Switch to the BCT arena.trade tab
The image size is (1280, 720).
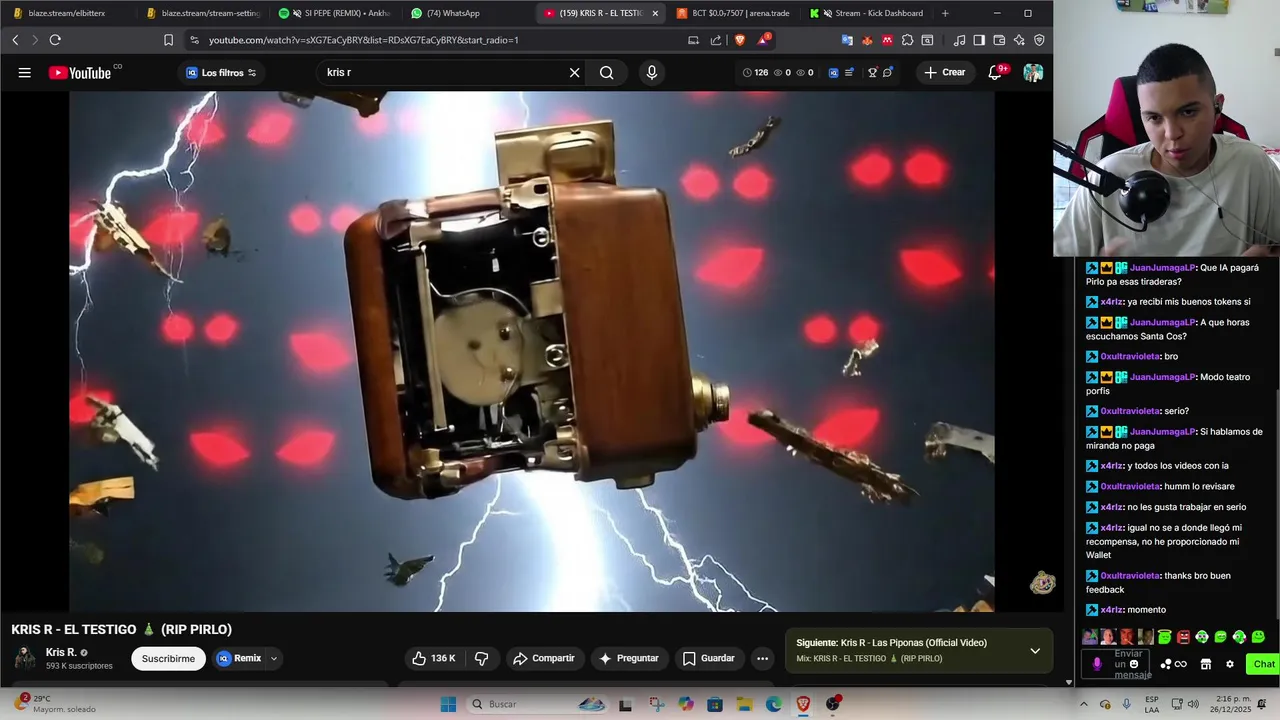pyautogui.click(x=733, y=13)
